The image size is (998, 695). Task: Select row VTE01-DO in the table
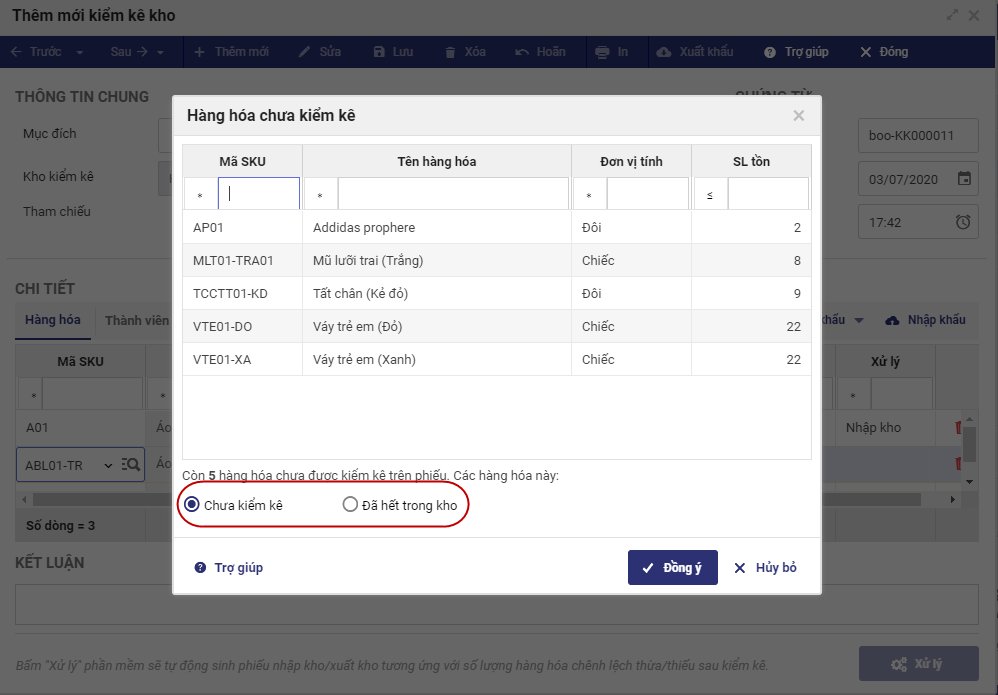[496, 326]
